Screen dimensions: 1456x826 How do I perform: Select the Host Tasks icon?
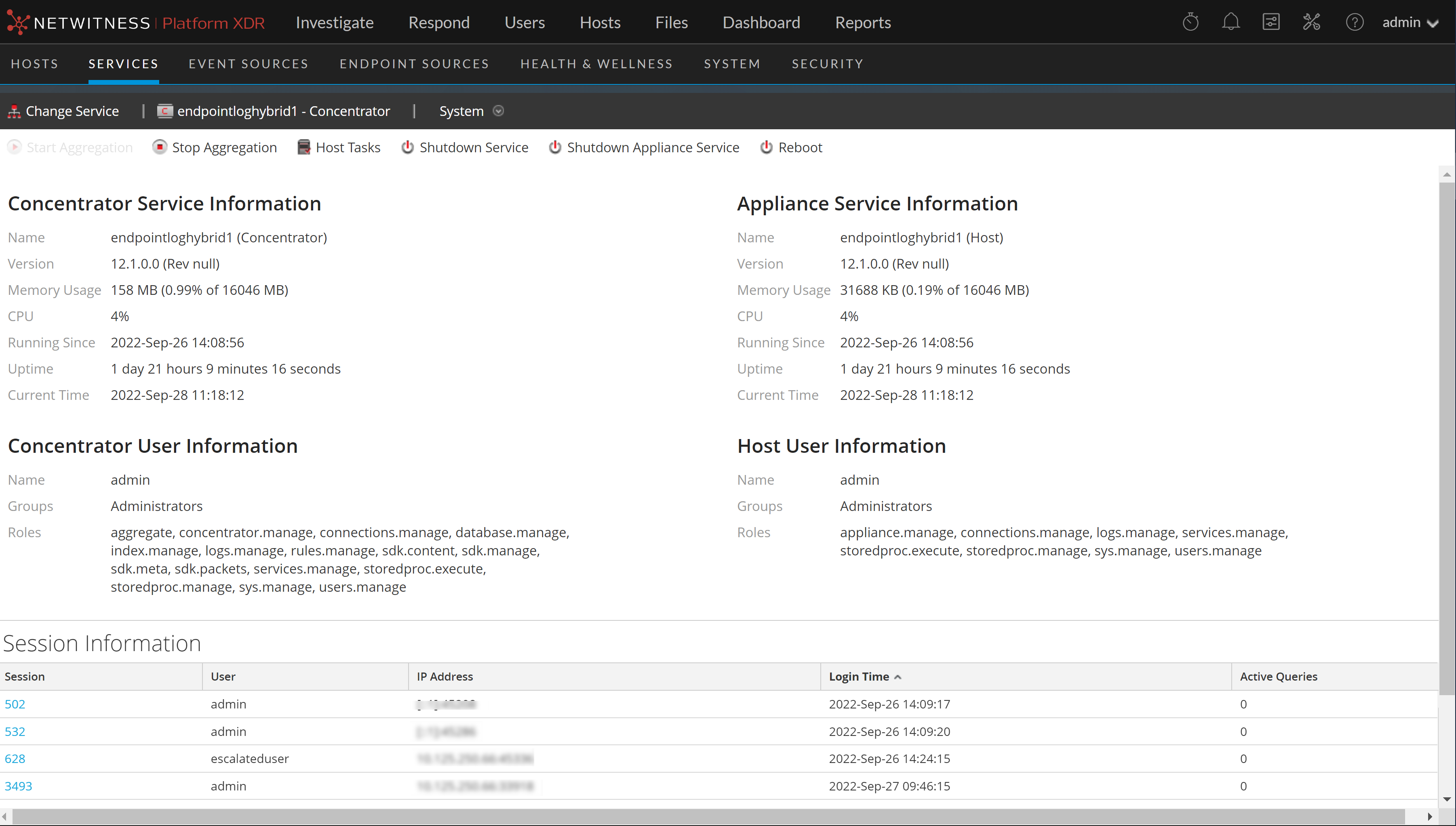point(303,147)
